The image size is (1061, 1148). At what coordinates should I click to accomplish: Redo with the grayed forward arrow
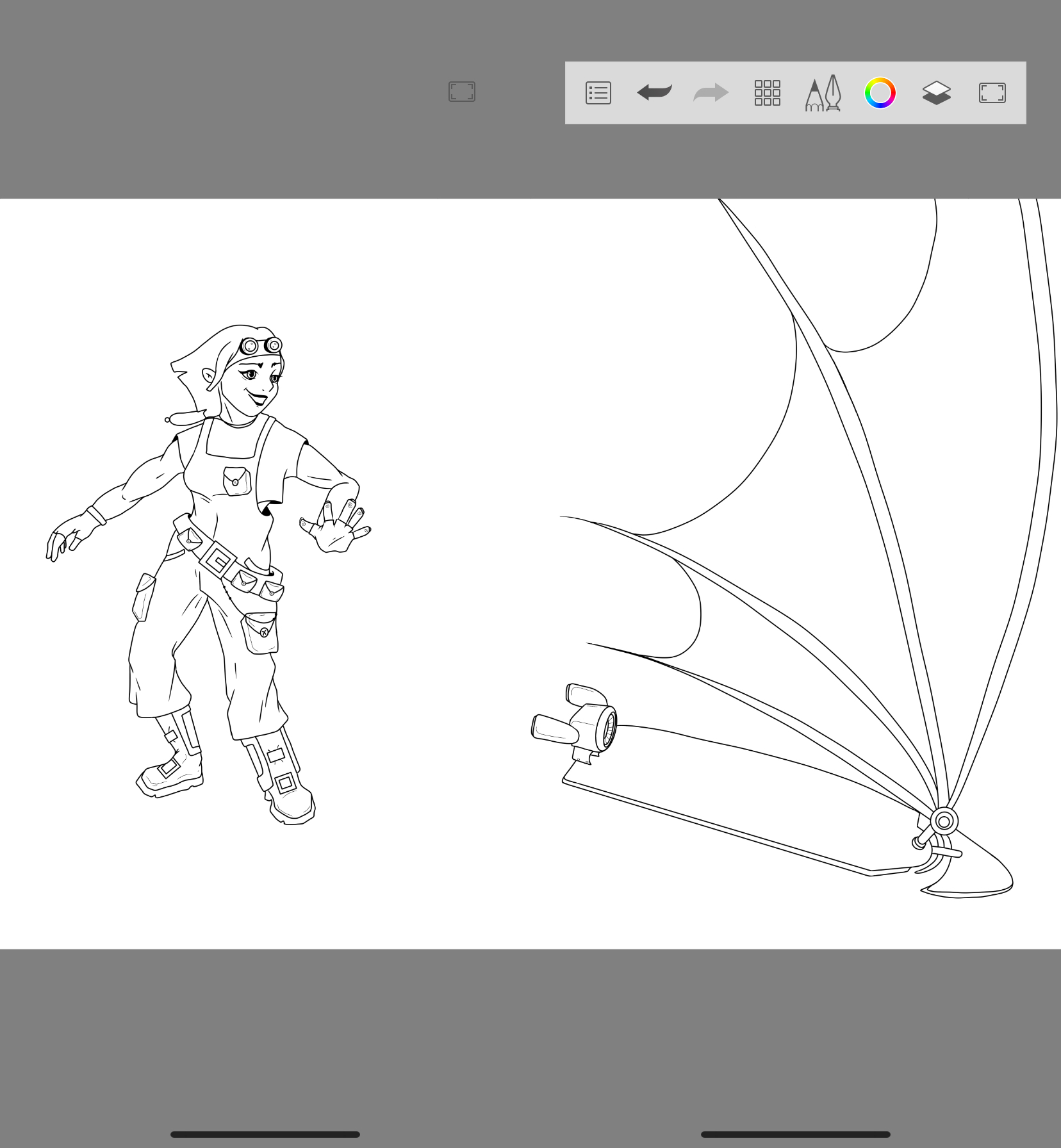pos(711,92)
